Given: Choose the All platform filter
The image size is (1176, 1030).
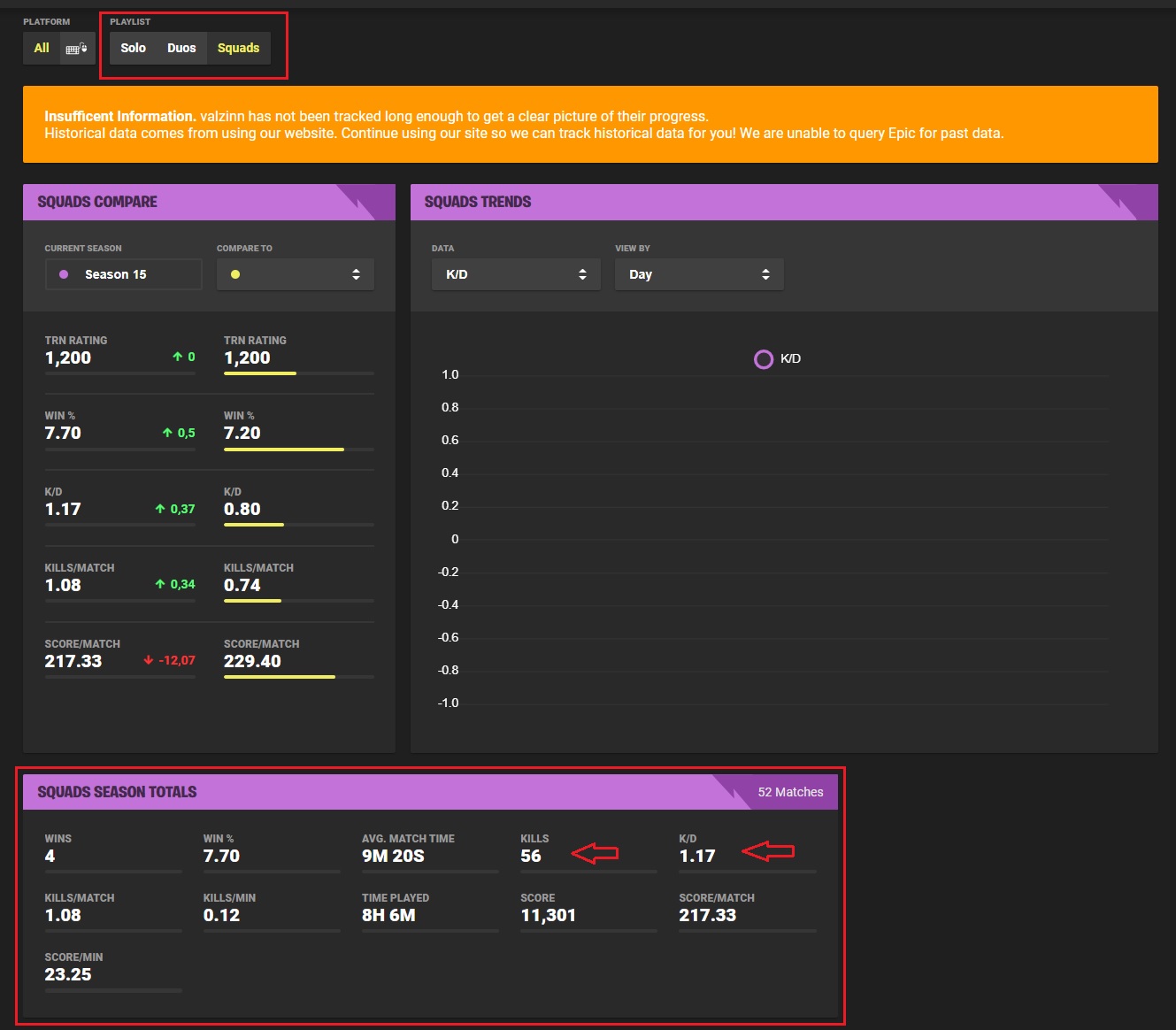Looking at the screenshot, I should coord(42,48).
